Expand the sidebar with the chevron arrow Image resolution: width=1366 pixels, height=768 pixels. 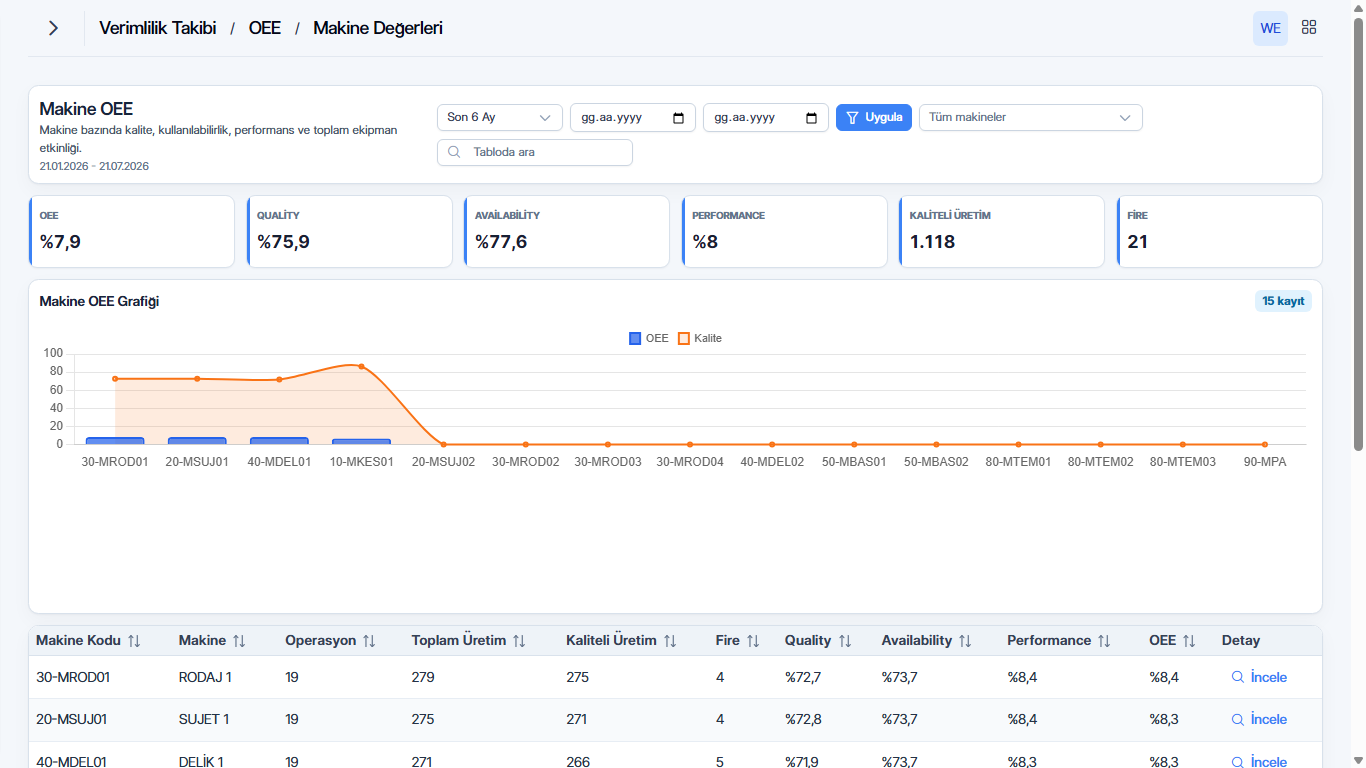point(53,28)
